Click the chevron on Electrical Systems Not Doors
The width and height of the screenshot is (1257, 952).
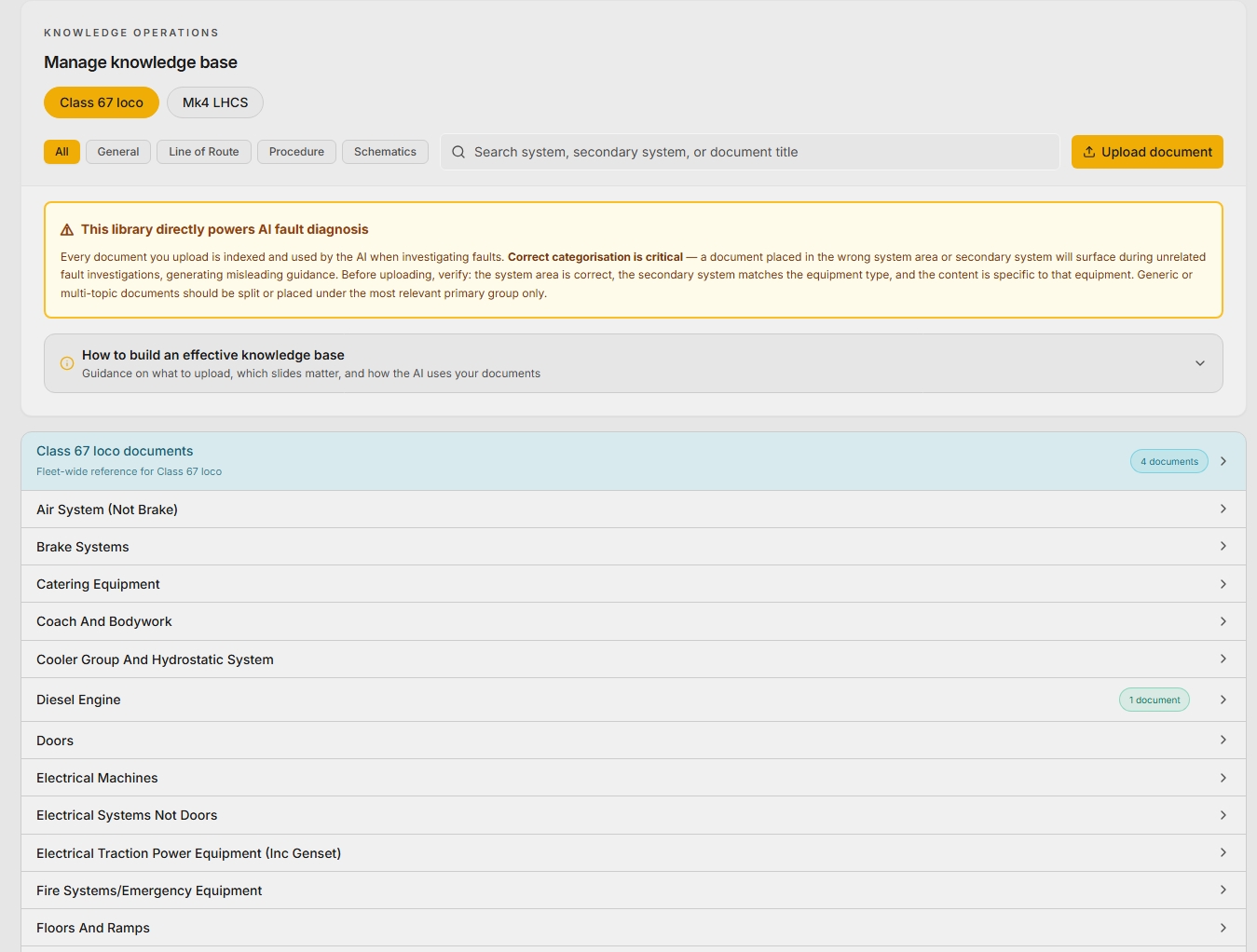pyautogui.click(x=1223, y=815)
